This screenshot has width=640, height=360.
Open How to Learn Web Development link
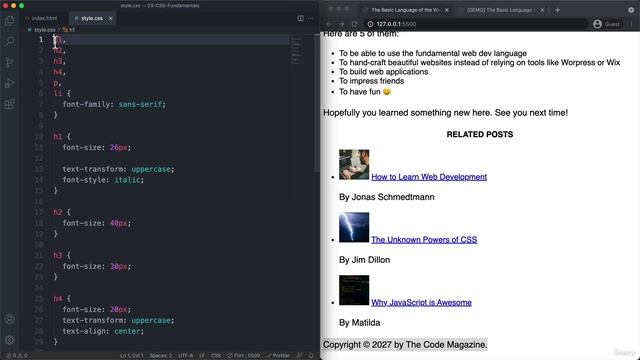(x=429, y=177)
